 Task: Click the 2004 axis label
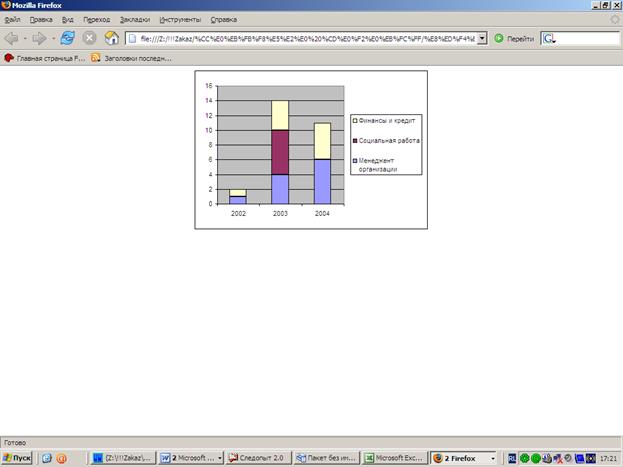pyautogui.click(x=322, y=214)
